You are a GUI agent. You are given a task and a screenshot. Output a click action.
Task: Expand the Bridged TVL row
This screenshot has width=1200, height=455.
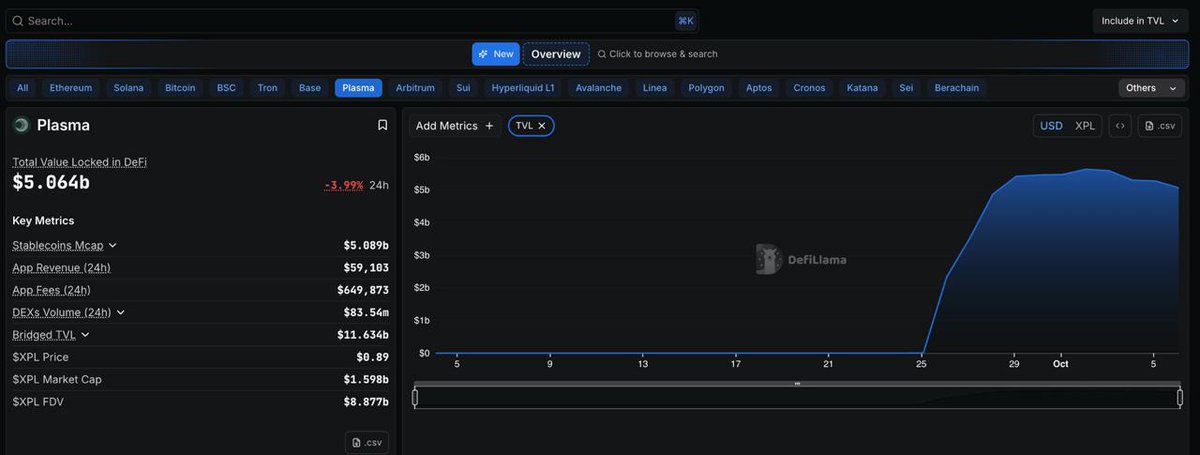(x=85, y=335)
